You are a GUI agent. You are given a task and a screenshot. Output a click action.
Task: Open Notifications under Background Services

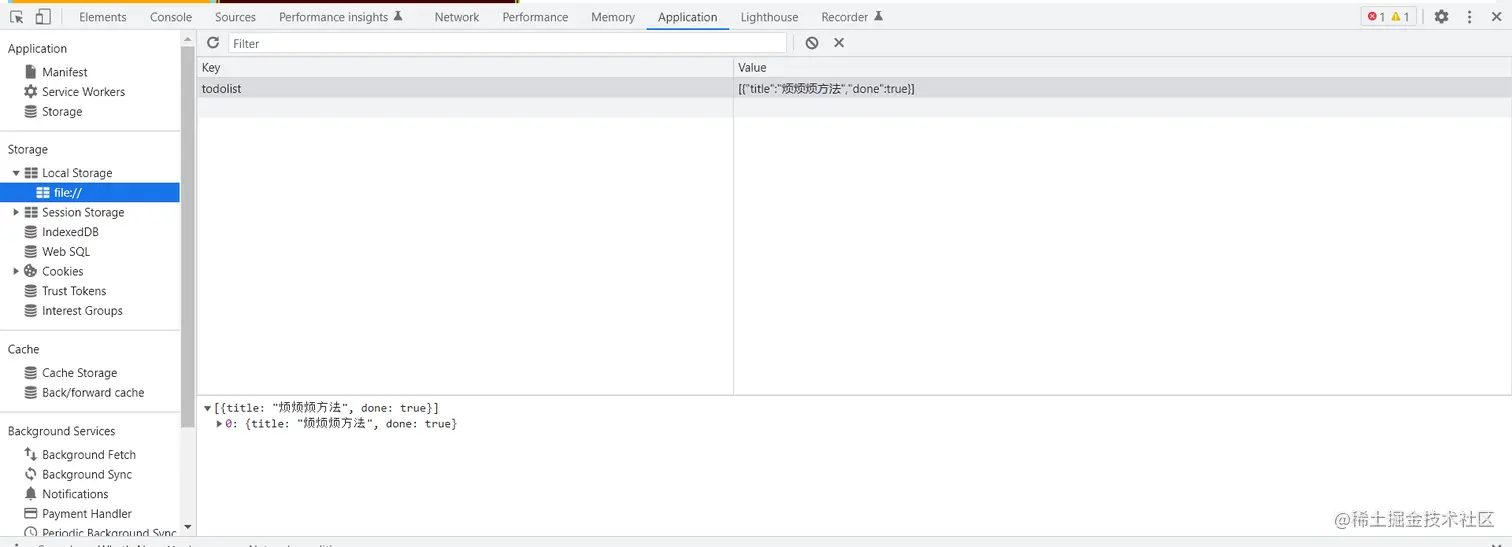(75, 494)
